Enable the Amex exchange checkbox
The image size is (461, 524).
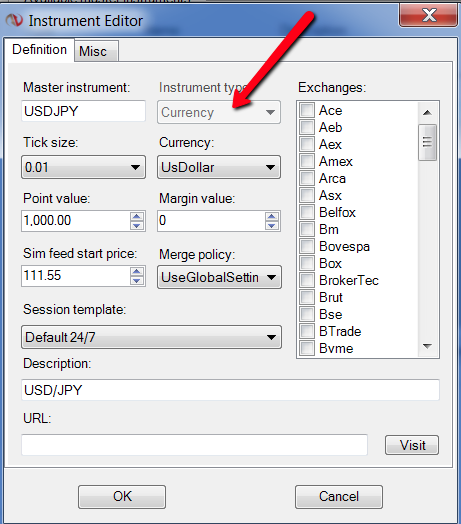(x=307, y=161)
